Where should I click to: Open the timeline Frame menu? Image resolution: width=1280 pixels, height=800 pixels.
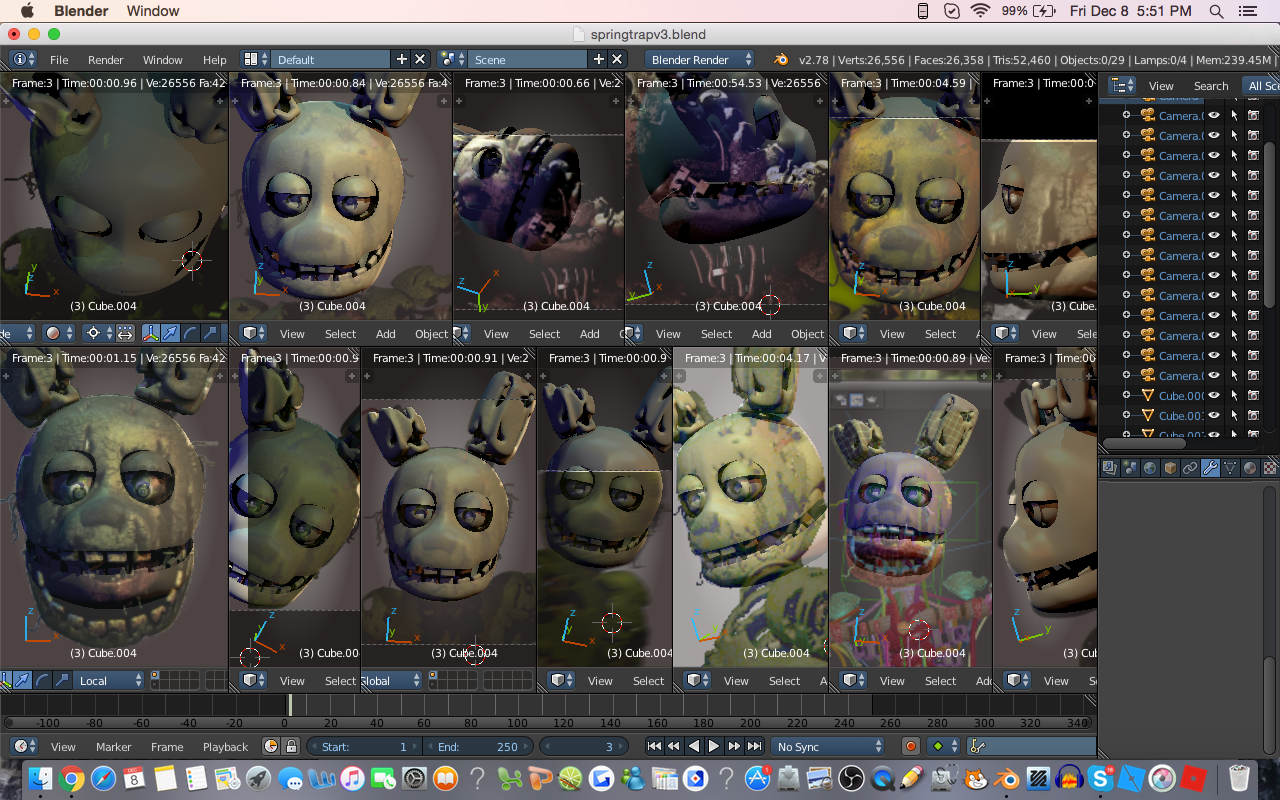[167, 747]
